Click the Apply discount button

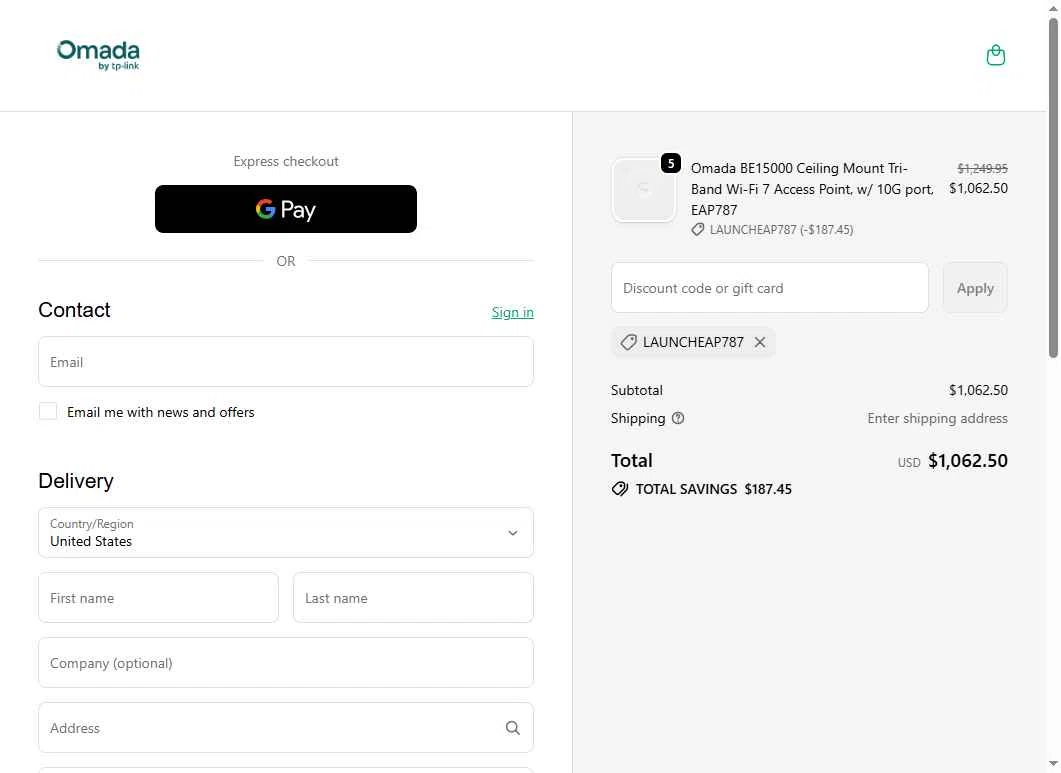tap(974, 288)
